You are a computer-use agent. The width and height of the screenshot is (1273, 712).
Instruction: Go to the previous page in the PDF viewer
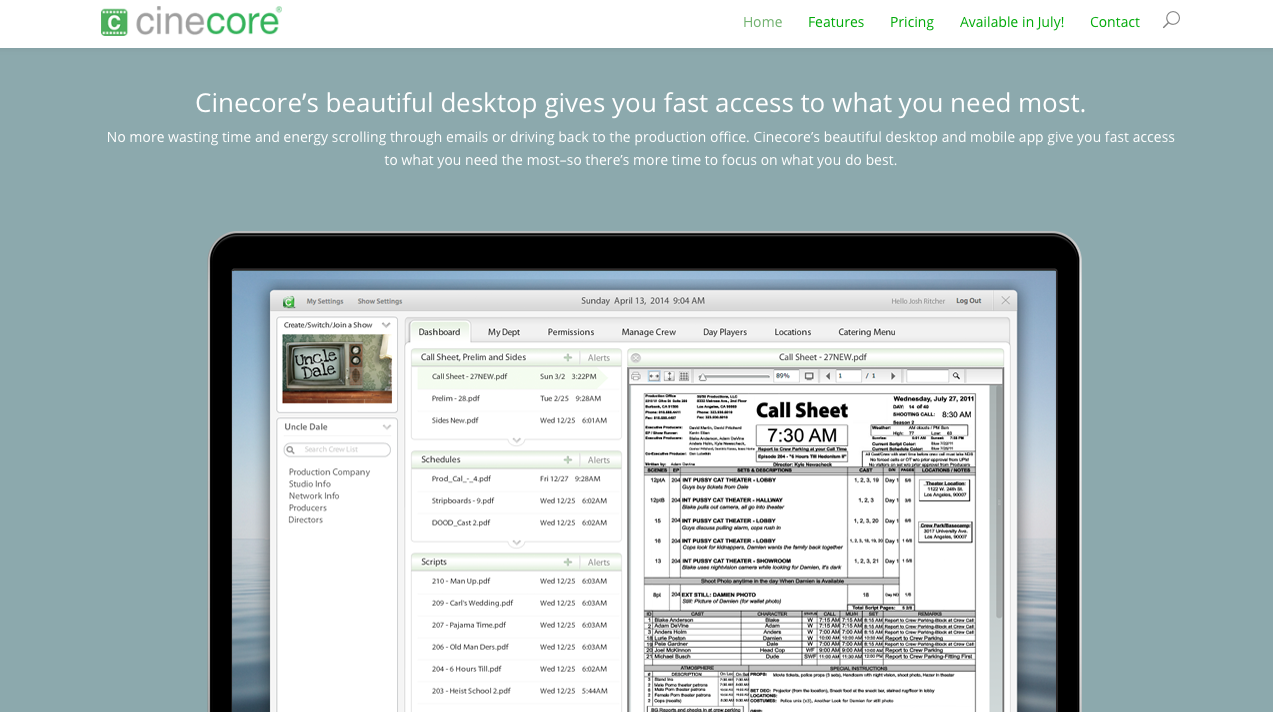point(827,376)
